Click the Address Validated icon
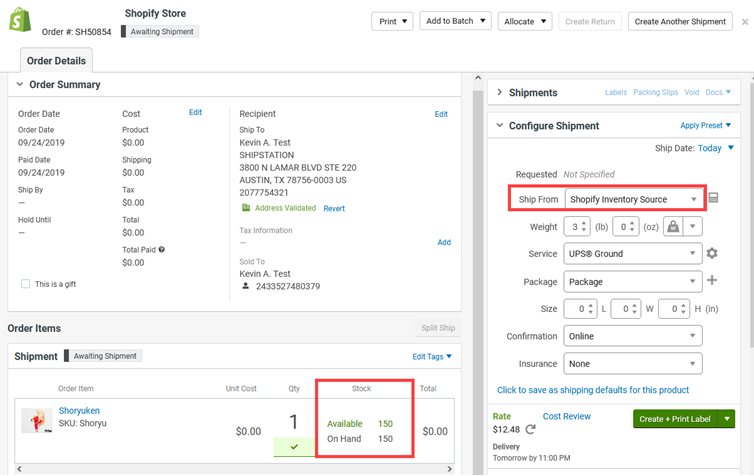 click(246, 208)
